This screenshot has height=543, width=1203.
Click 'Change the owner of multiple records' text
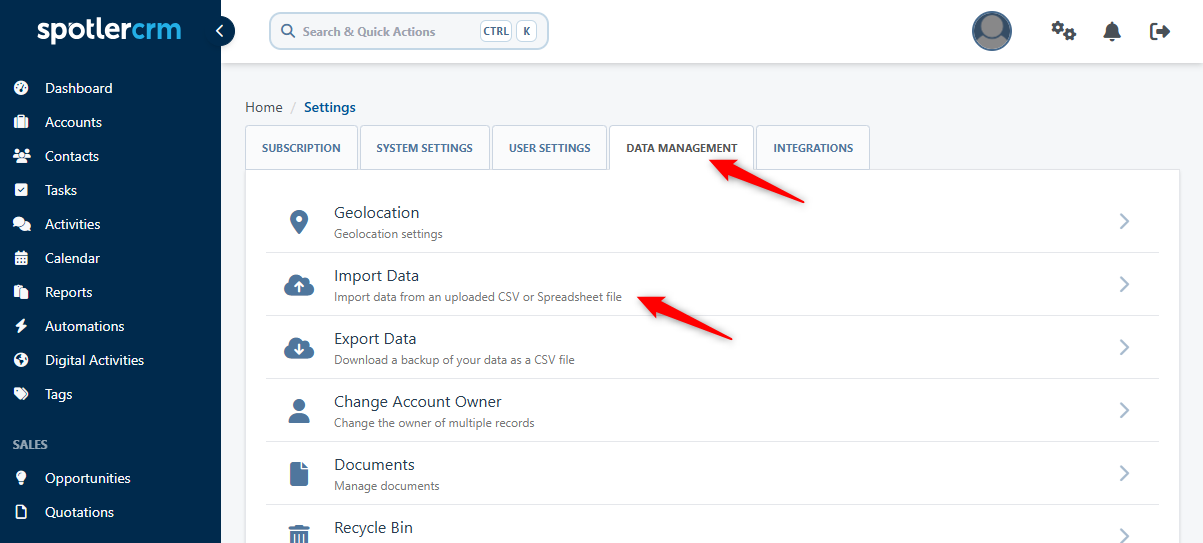tap(434, 423)
